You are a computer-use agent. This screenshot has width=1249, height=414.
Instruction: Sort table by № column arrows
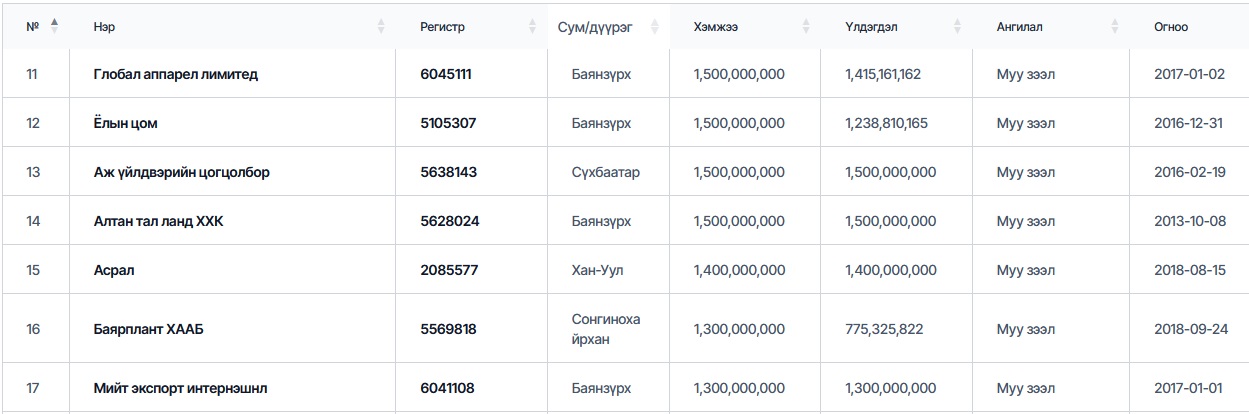pos(54,27)
